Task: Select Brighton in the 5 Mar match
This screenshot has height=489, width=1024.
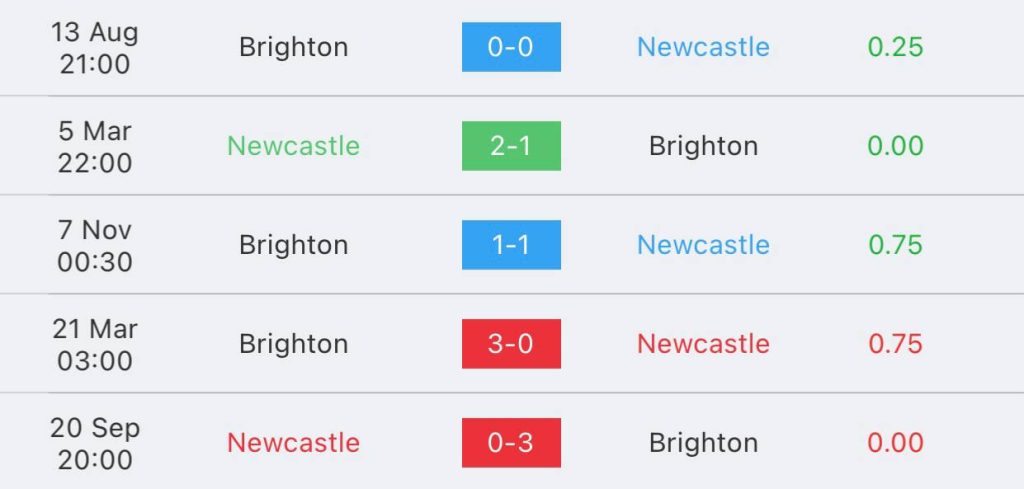Action: click(703, 146)
